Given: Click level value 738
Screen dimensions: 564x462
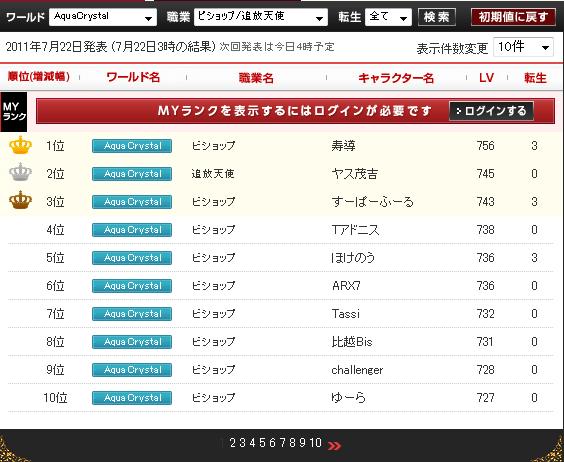Looking at the screenshot, I should [486, 230].
